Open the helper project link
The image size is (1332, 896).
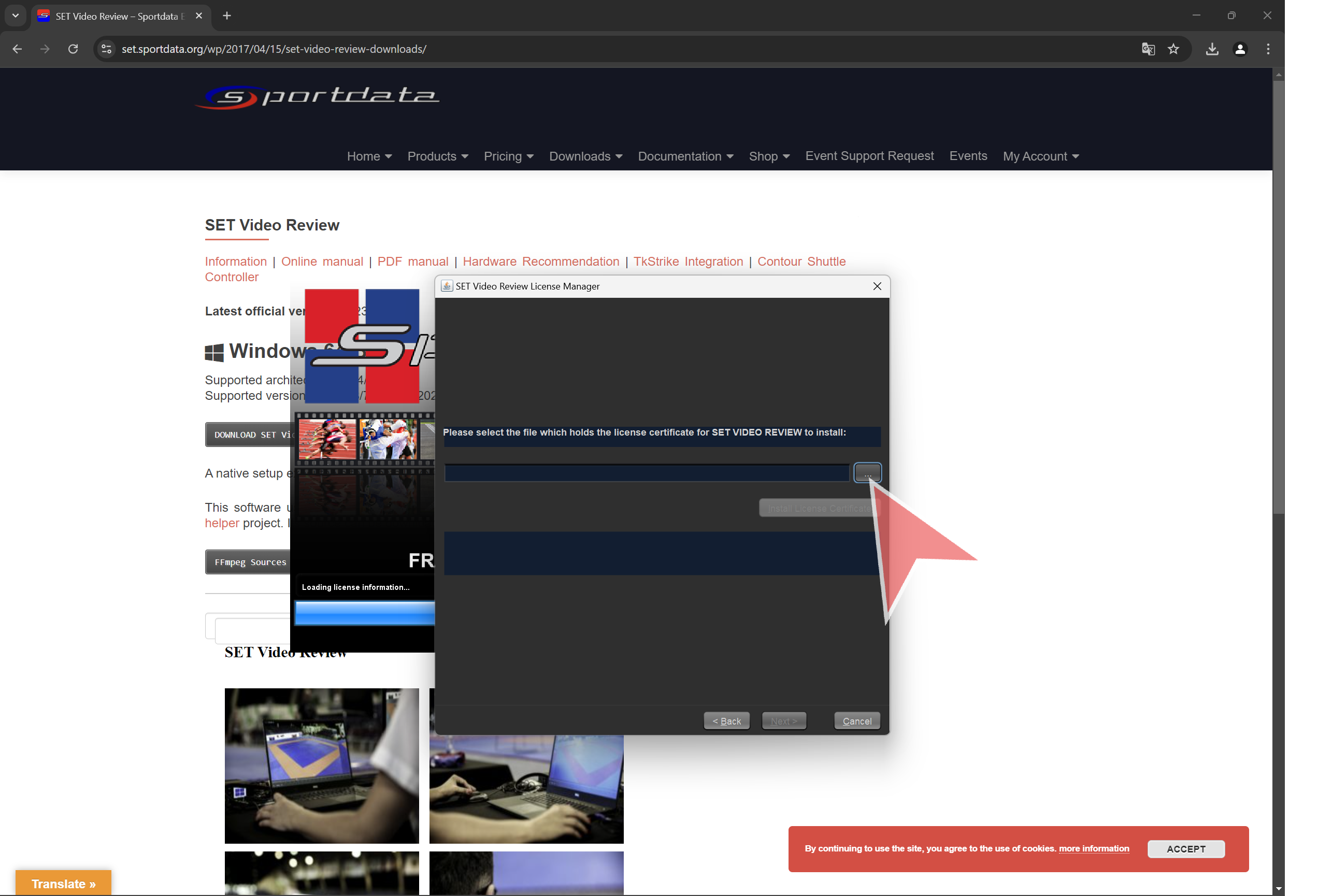point(222,523)
